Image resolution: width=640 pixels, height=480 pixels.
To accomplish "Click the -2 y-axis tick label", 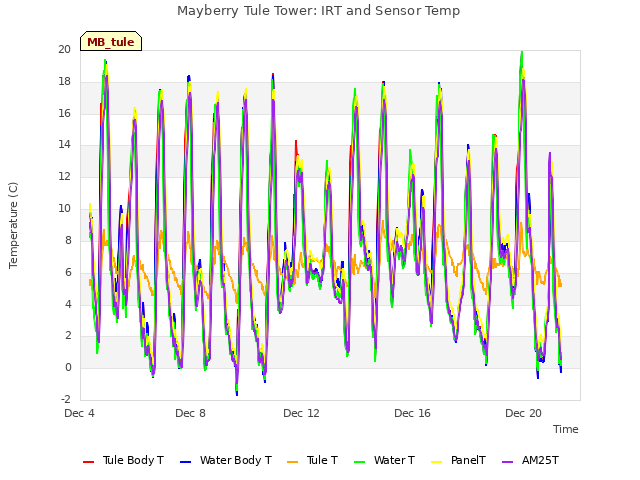I will coord(66,399).
